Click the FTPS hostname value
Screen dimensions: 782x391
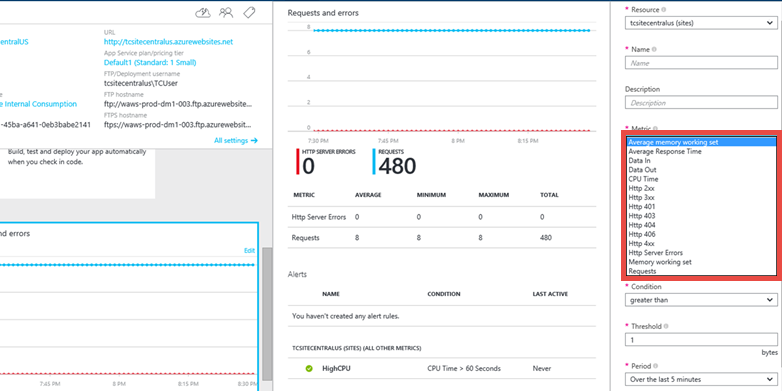click(x=178, y=125)
